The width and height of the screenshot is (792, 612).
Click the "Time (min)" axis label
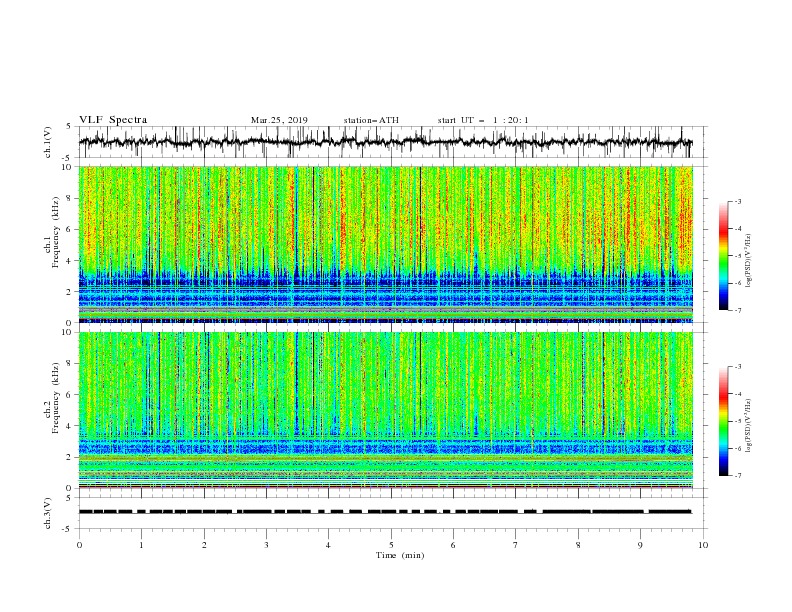[x=400, y=555]
